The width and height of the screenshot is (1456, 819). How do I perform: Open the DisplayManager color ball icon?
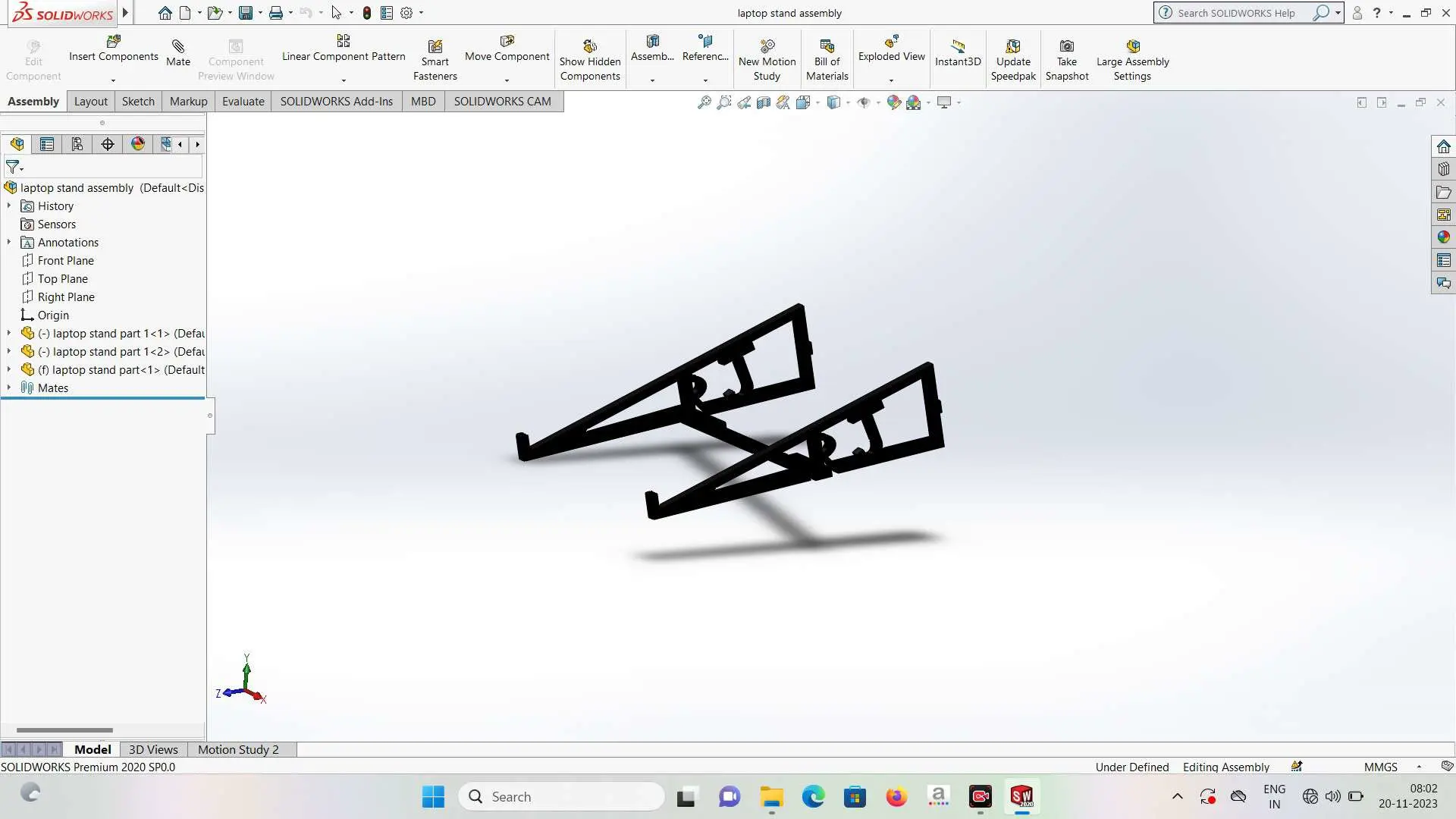point(137,144)
